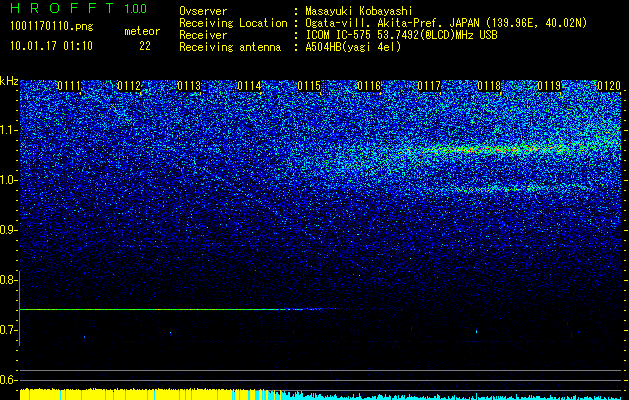Click the Receiver label
Viewport: 629px width, 400px height.
[x=203, y=35]
